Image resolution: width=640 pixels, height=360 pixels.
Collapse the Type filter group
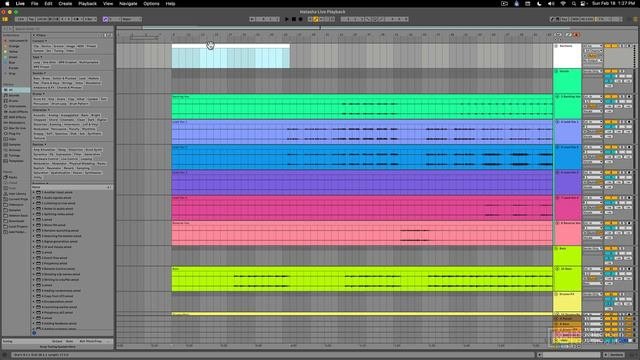pyautogui.click(x=37, y=57)
